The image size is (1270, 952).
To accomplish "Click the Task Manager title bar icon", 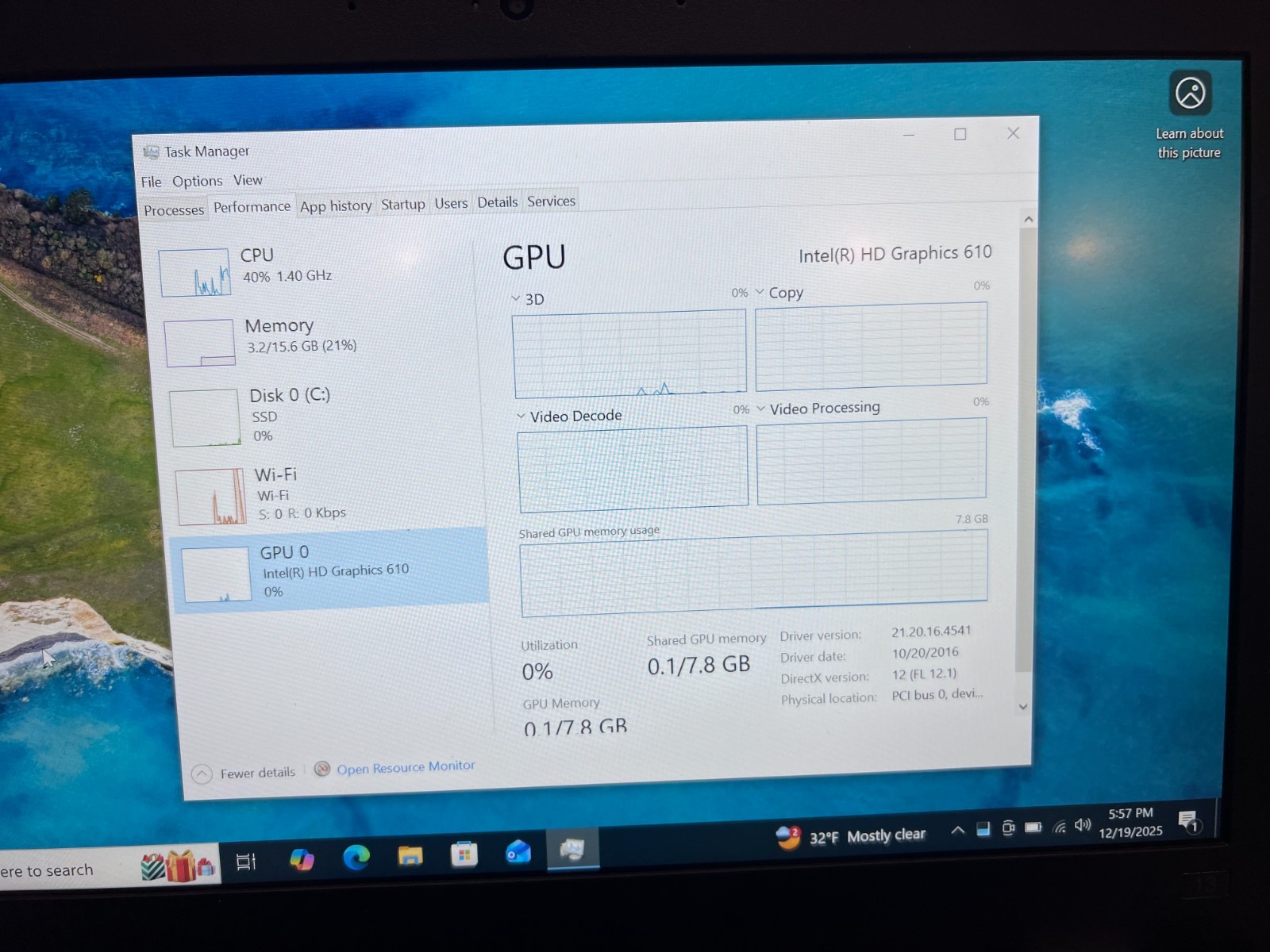I will (151, 152).
